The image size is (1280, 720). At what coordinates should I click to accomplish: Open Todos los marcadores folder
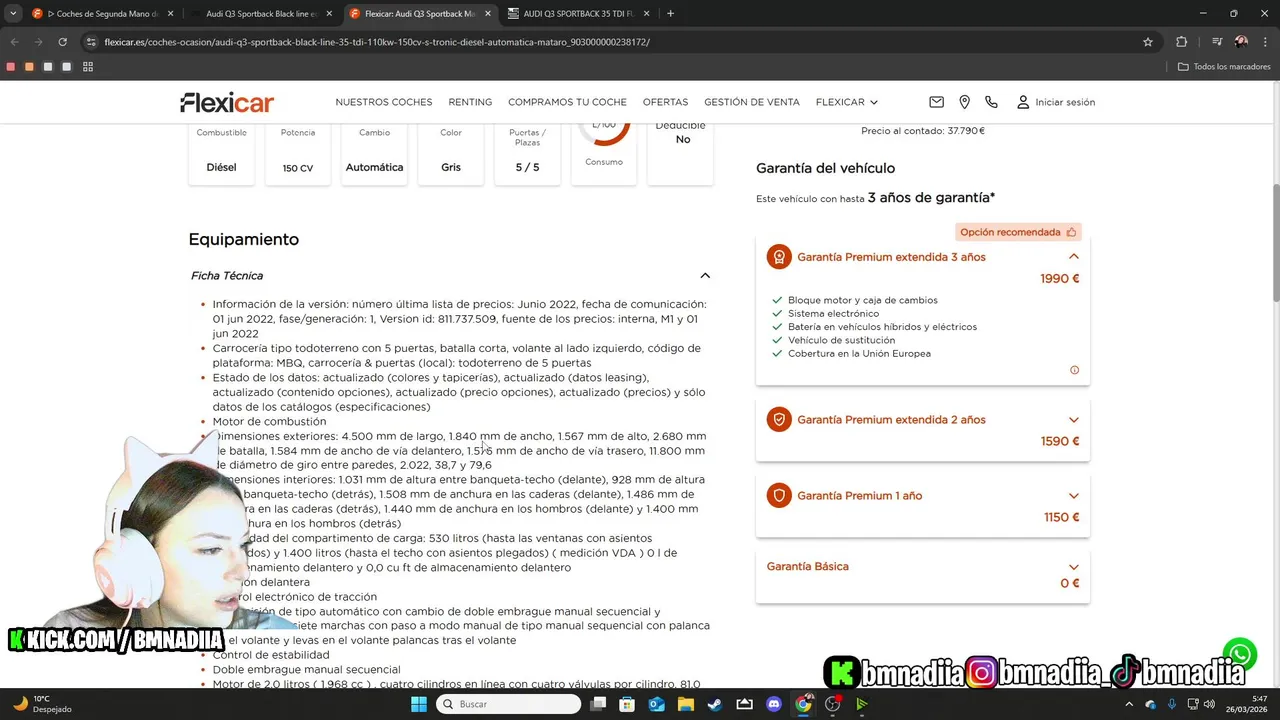click(1224, 67)
